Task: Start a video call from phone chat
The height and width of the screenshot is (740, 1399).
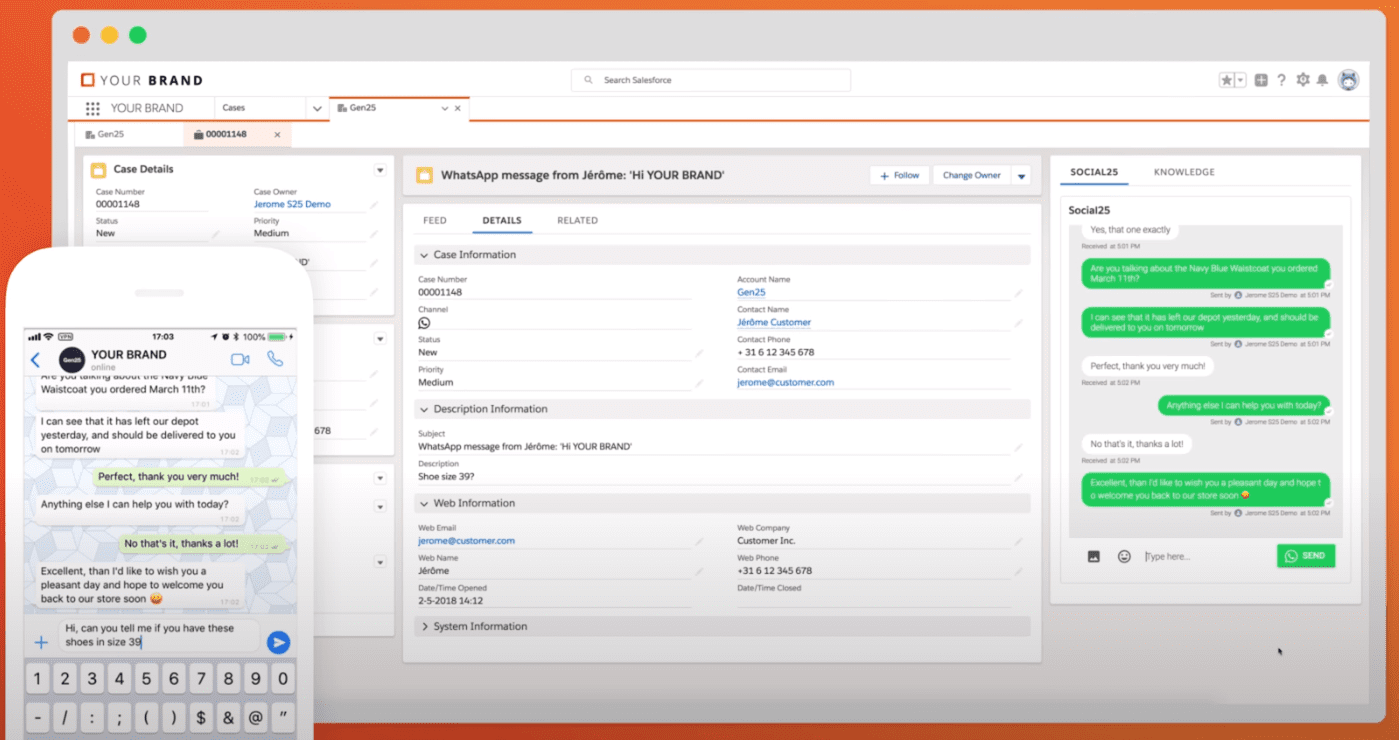Action: pyautogui.click(x=240, y=359)
